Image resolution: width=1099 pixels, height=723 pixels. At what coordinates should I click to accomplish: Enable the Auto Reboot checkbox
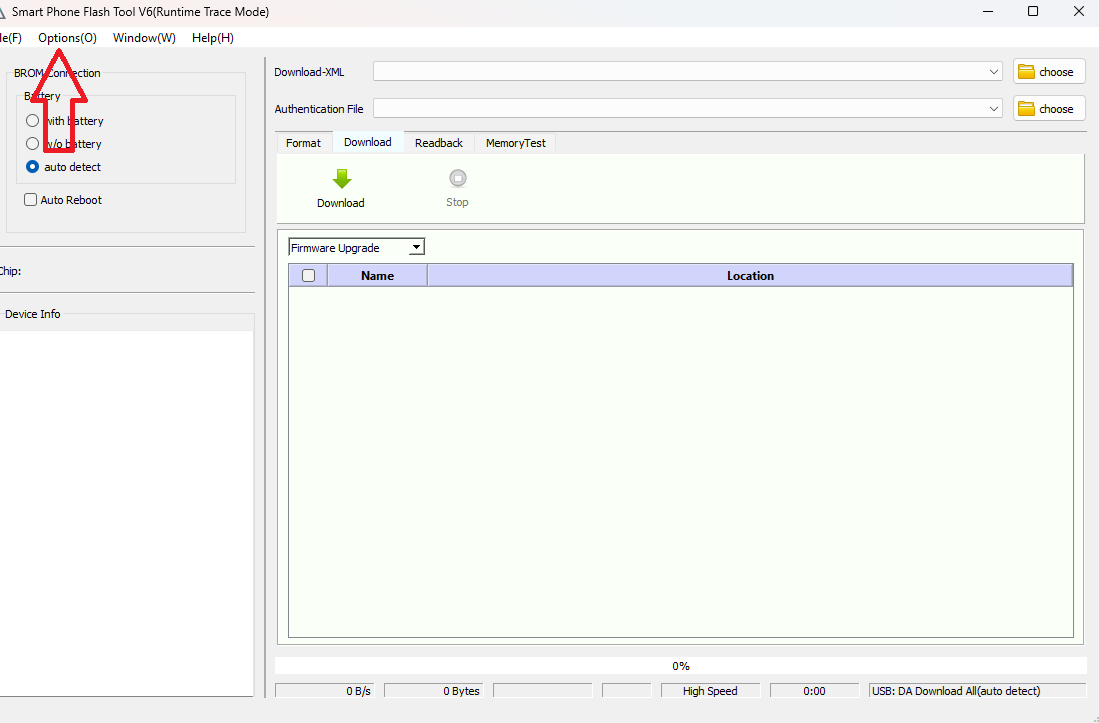(31, 200)
